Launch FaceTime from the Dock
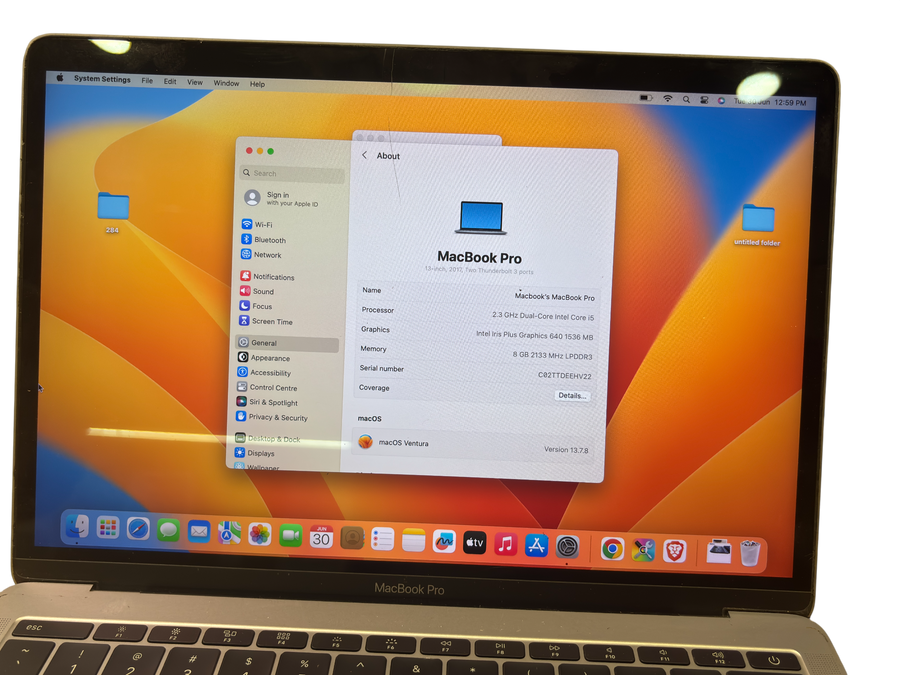 pos(290,535)
